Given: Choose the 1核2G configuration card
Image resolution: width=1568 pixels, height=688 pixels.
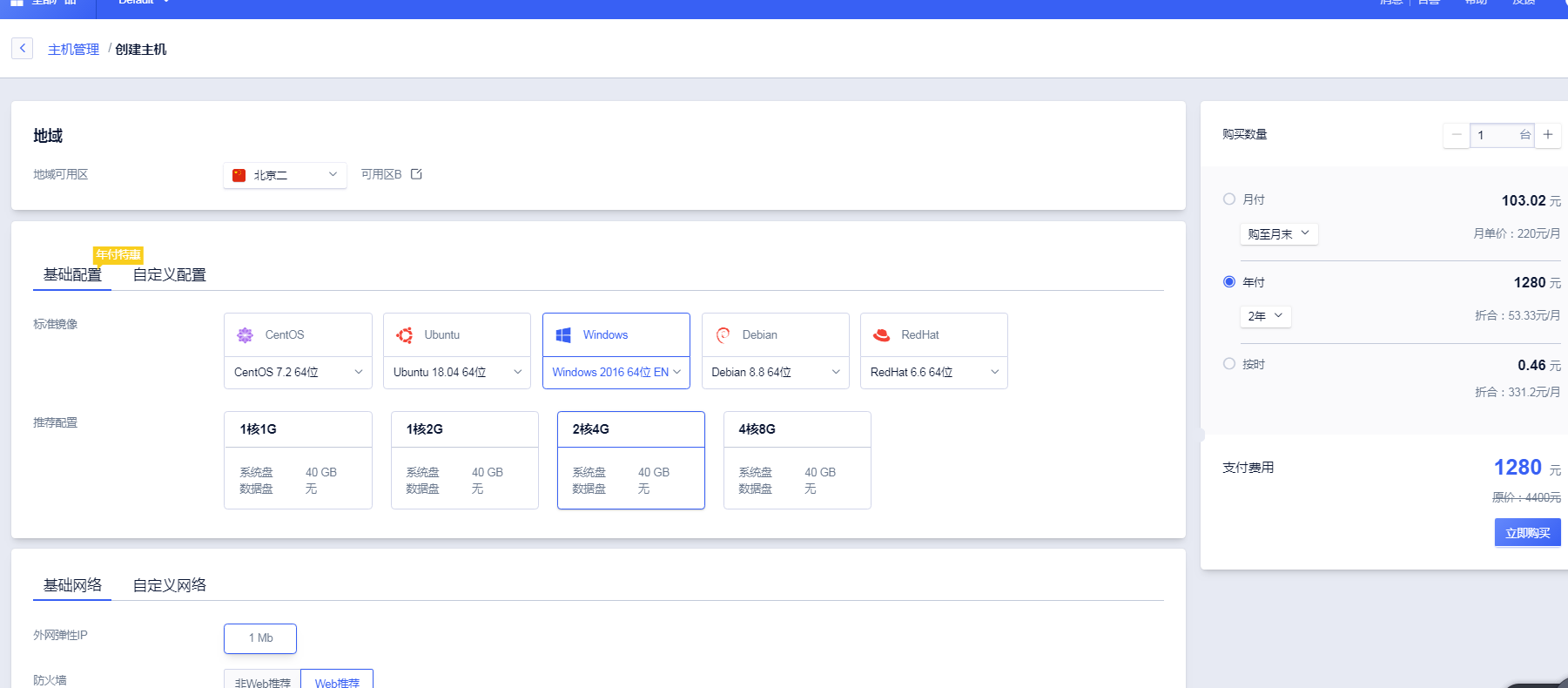Looking at the screenshot, I should point(465,461).
